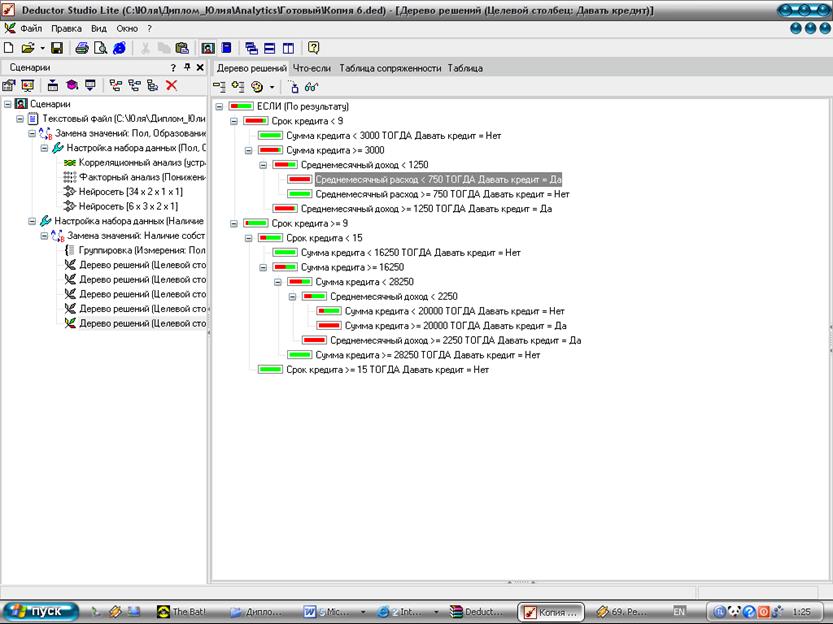The image size is (833, 624).
Task: Click the training wizard graduation cap icon
Action: coord(72,86)
